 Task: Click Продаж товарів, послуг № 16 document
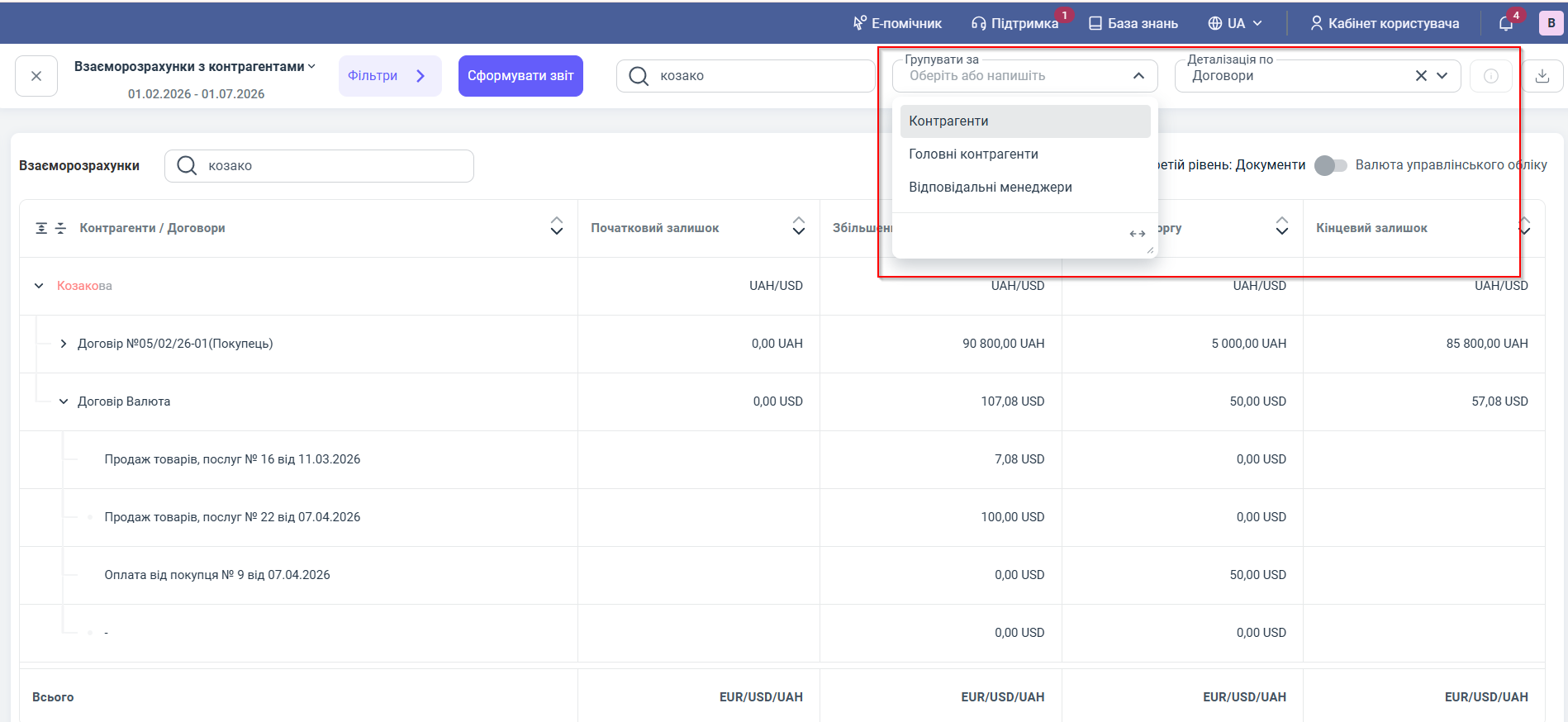[232, 459]
